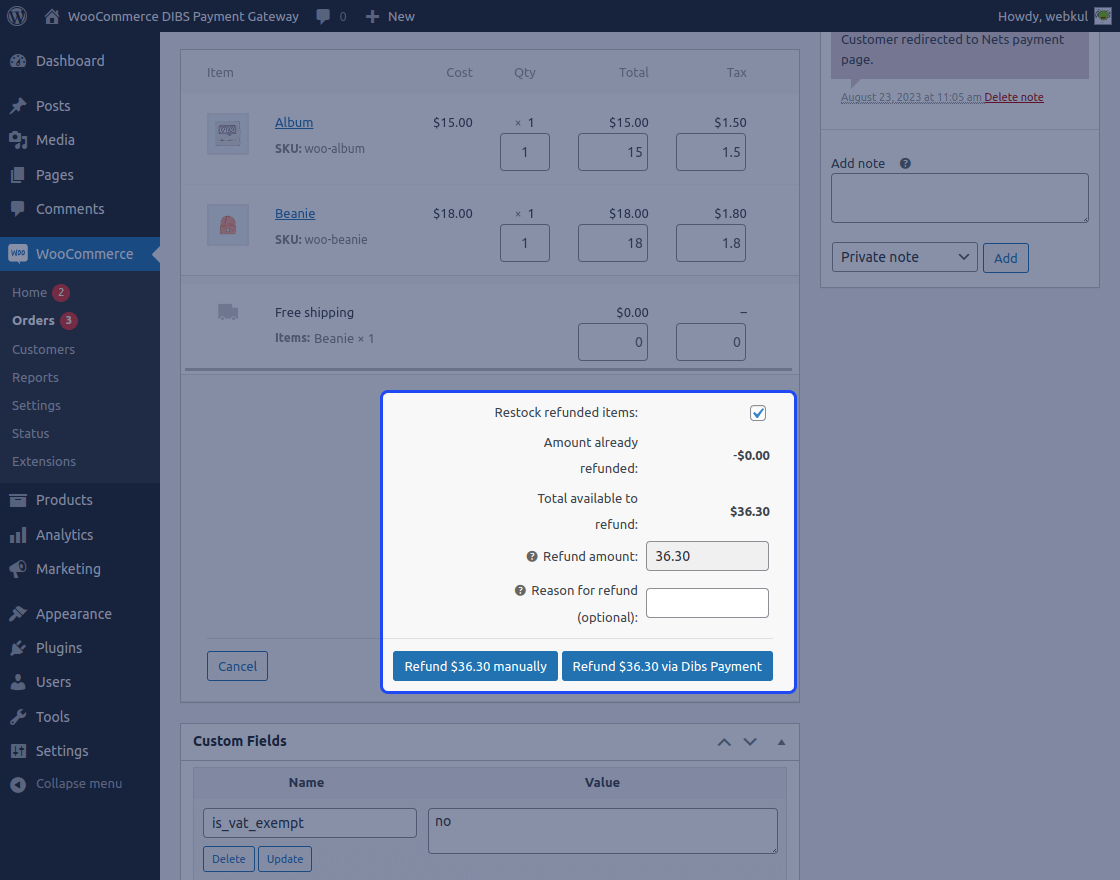Click the Media icon in sidebar

pos(19,140)
